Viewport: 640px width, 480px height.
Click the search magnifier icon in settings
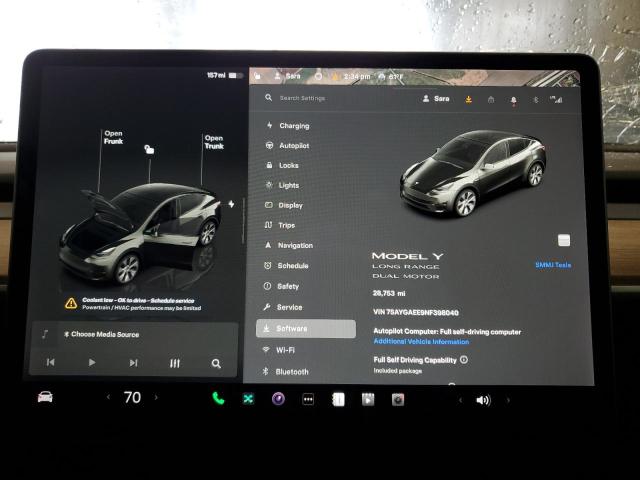pyautogui.click(x=268, y=98)
